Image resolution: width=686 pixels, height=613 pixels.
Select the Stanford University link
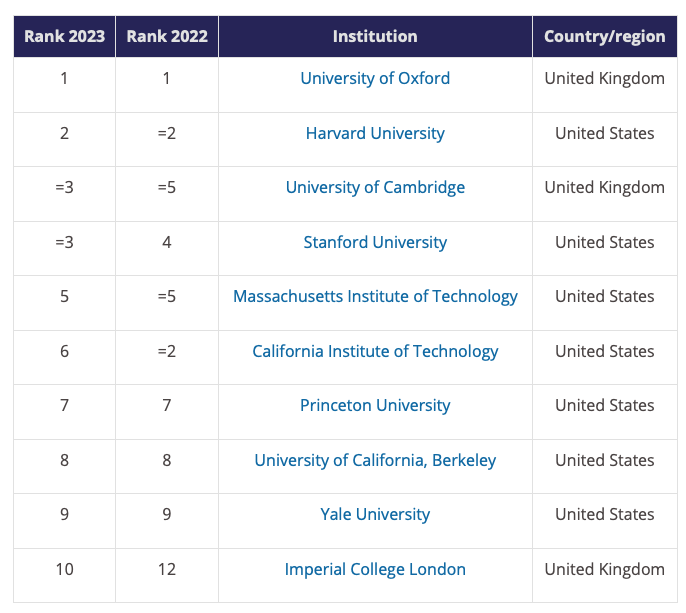click(375, 242)
